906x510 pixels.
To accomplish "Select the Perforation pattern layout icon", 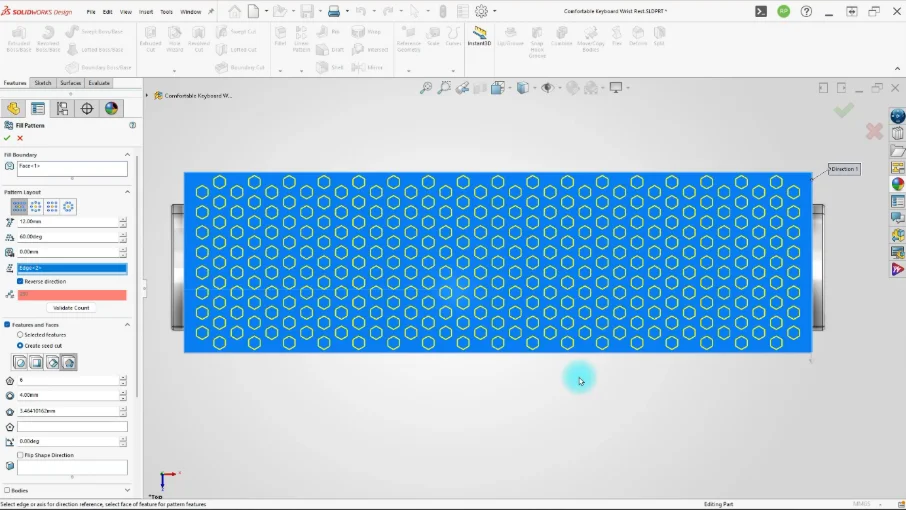I will pyautogui.click(x=19, y=207).
